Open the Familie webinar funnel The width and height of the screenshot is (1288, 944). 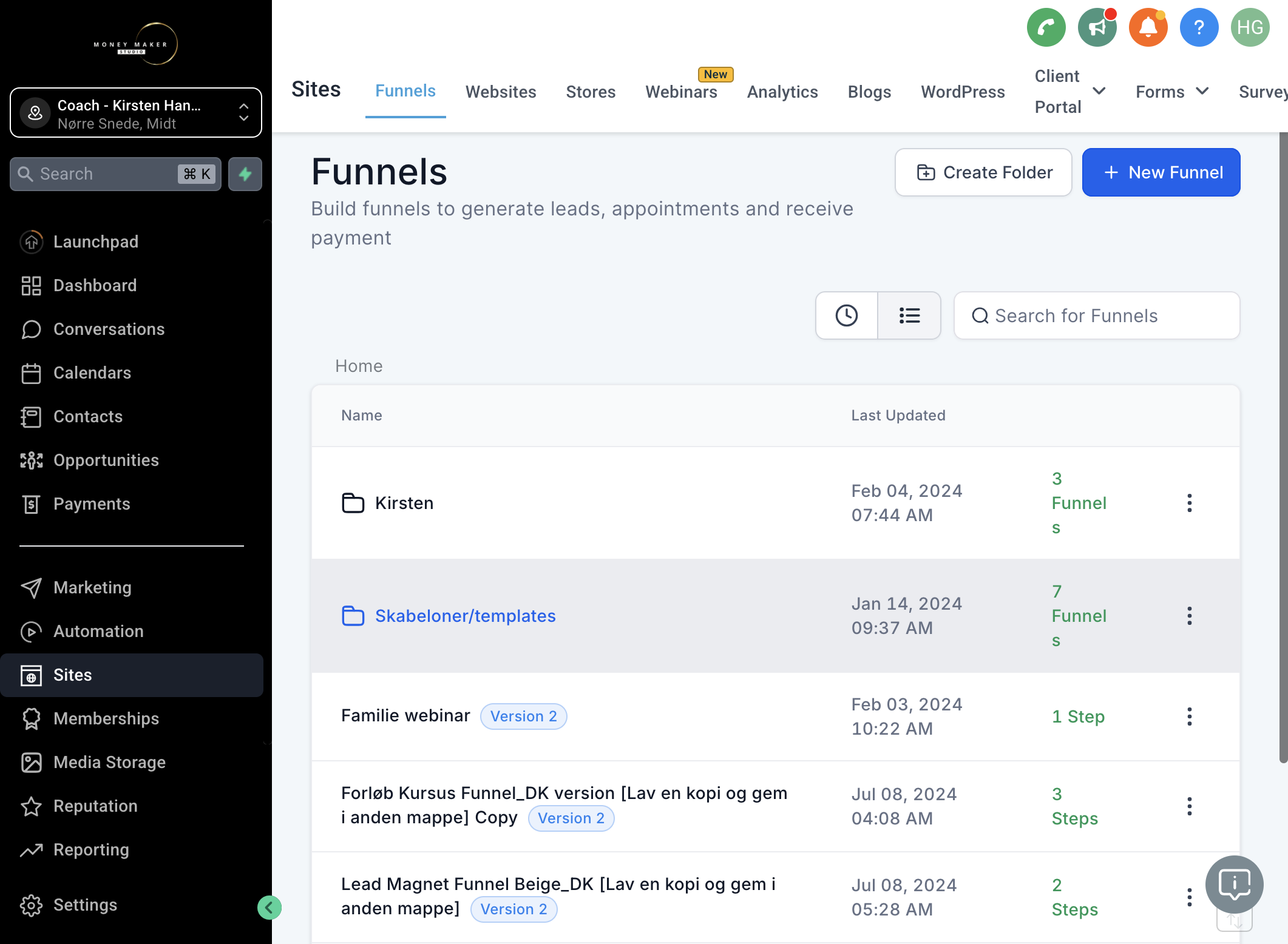tap(405, 715)
